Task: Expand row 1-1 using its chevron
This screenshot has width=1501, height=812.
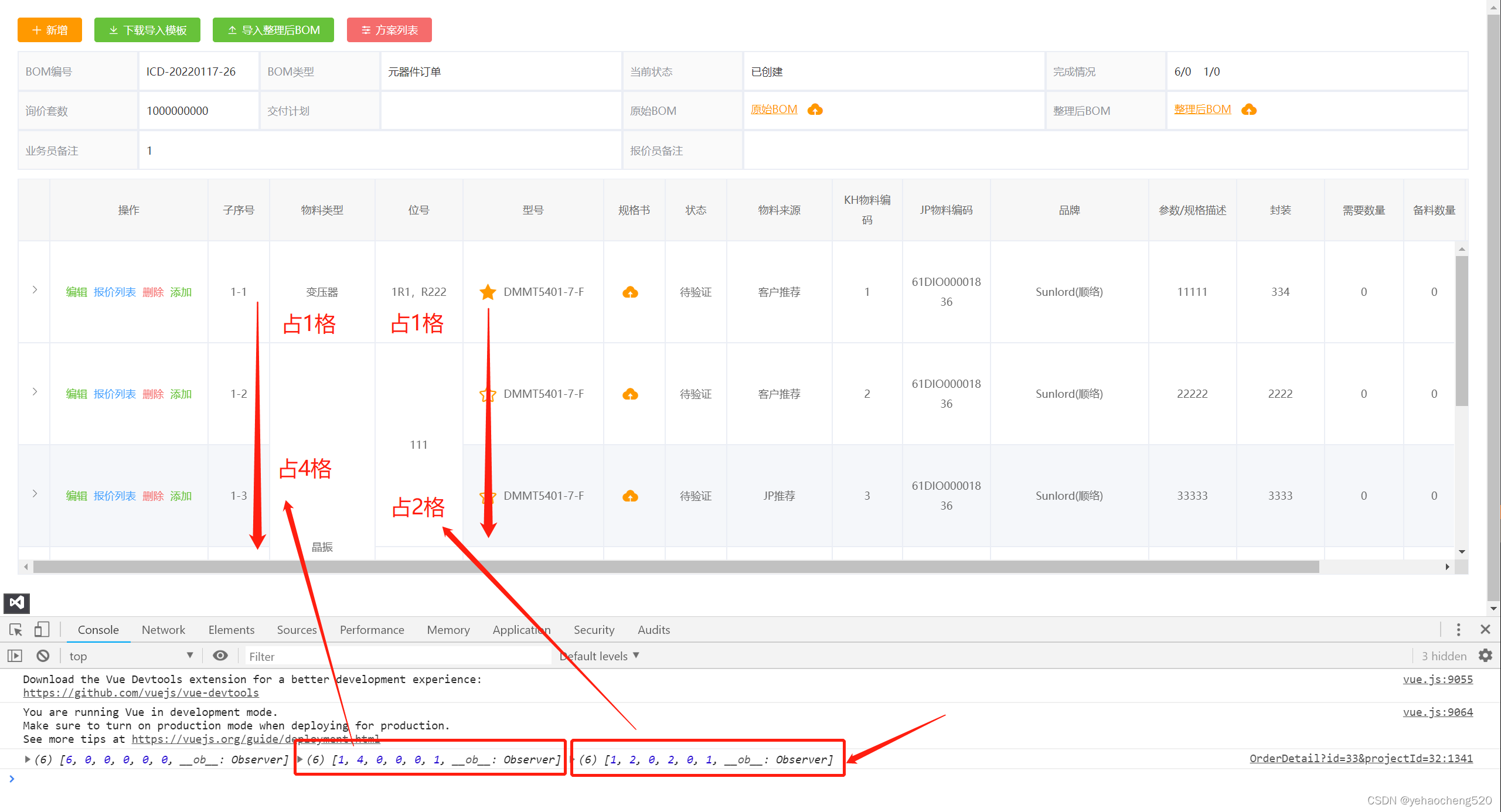Action: pos(34,289)
